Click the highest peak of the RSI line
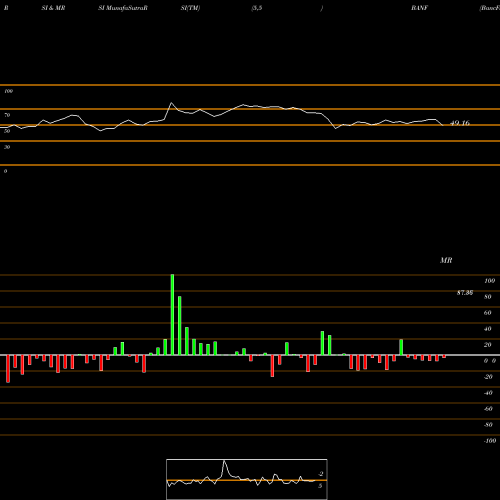 coord(171,103)
